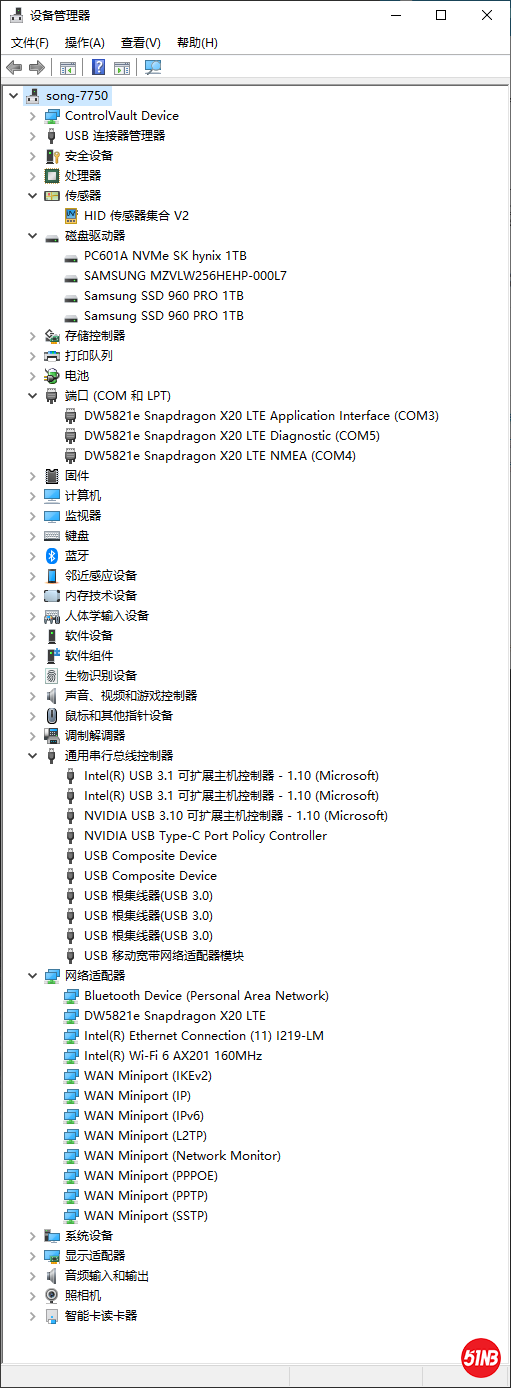The height and width of the screenshot is (1388, 511).
Task: Click the 固件 firmware chip icon
Action: pos(52,476)
